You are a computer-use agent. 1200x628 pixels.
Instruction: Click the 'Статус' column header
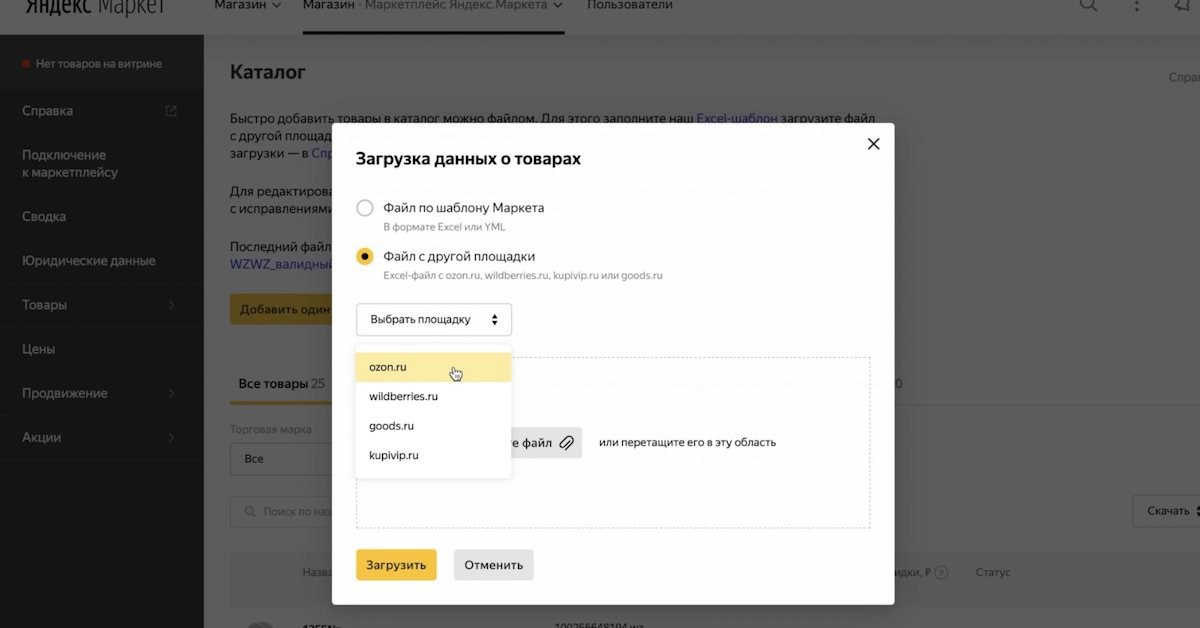(993, 572)
